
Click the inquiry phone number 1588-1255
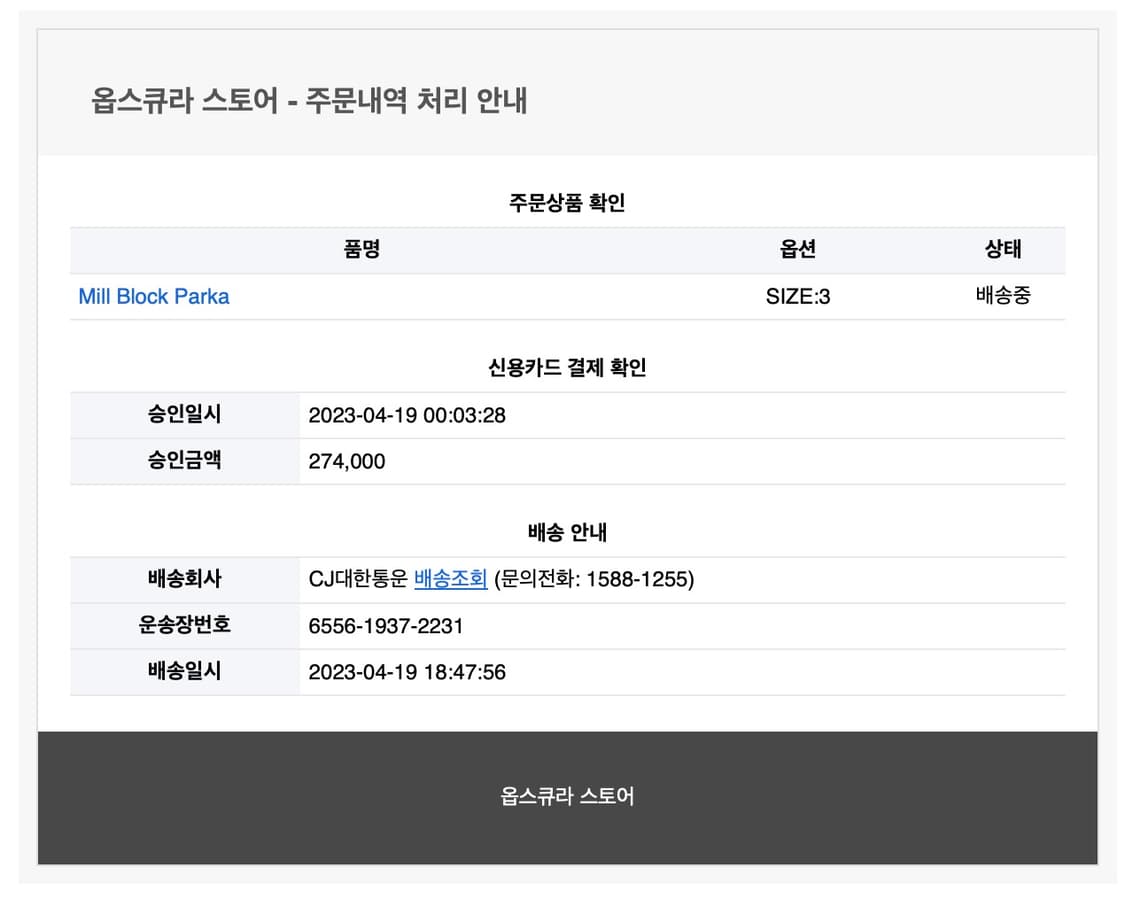click(639, 579)
